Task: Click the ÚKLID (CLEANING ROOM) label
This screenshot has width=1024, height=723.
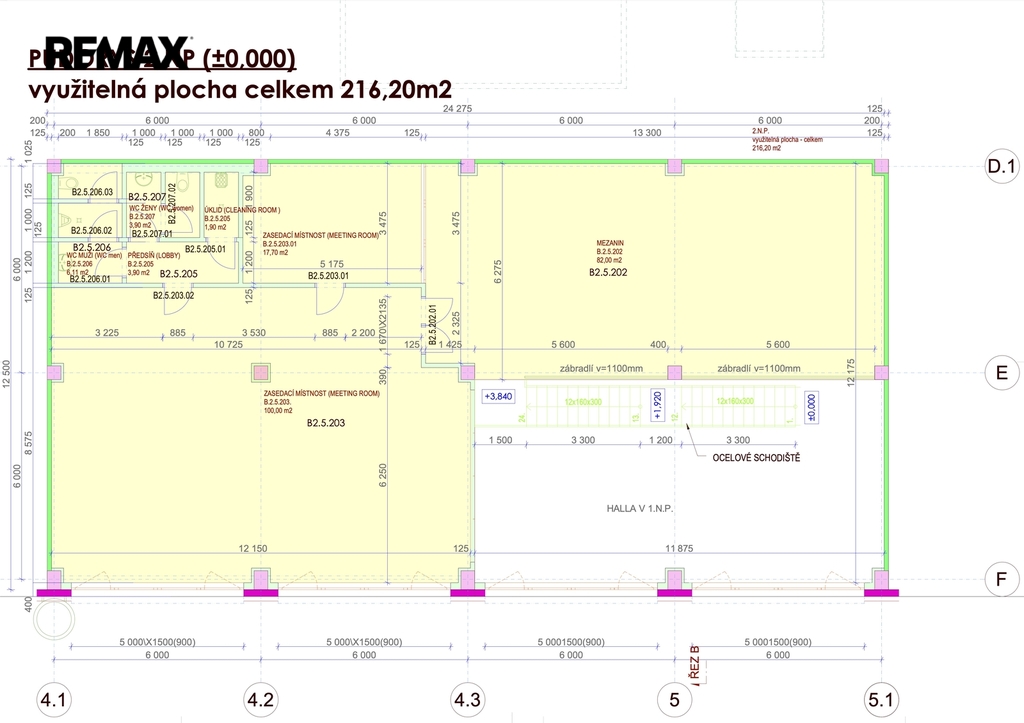Action: click(242, 210)
